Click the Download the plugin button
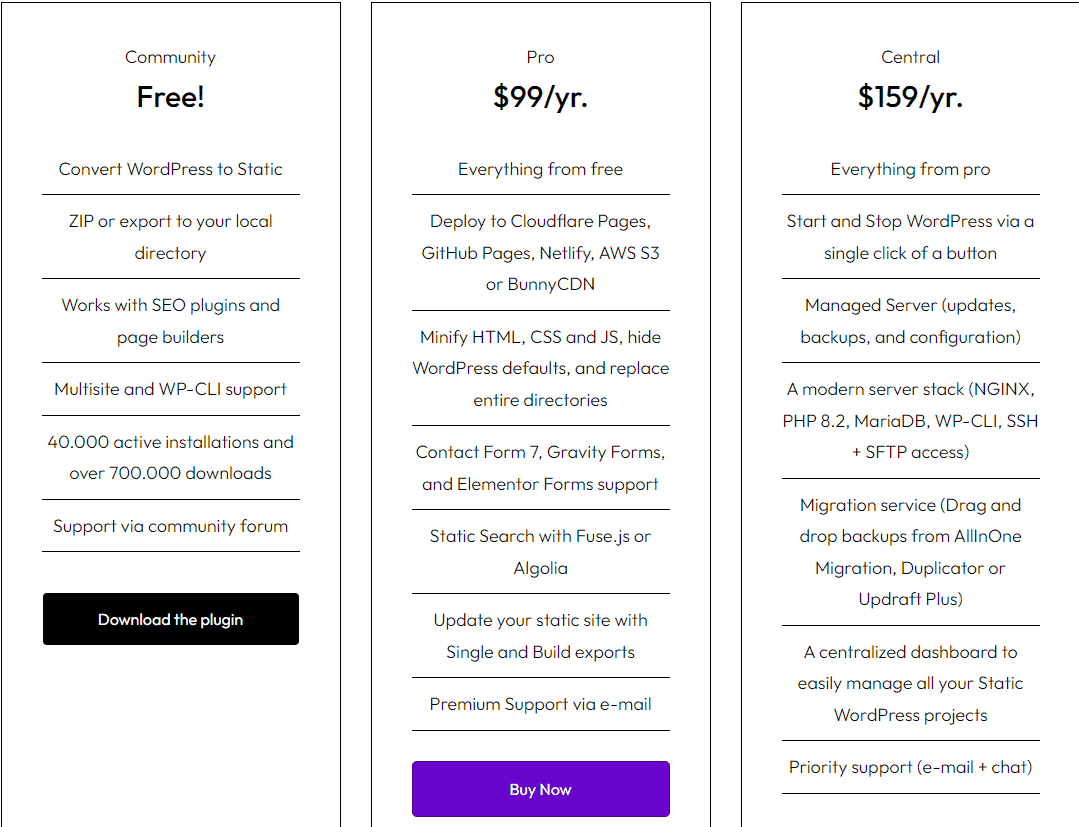Viewport: 1079px width, 827px height. 170,619
